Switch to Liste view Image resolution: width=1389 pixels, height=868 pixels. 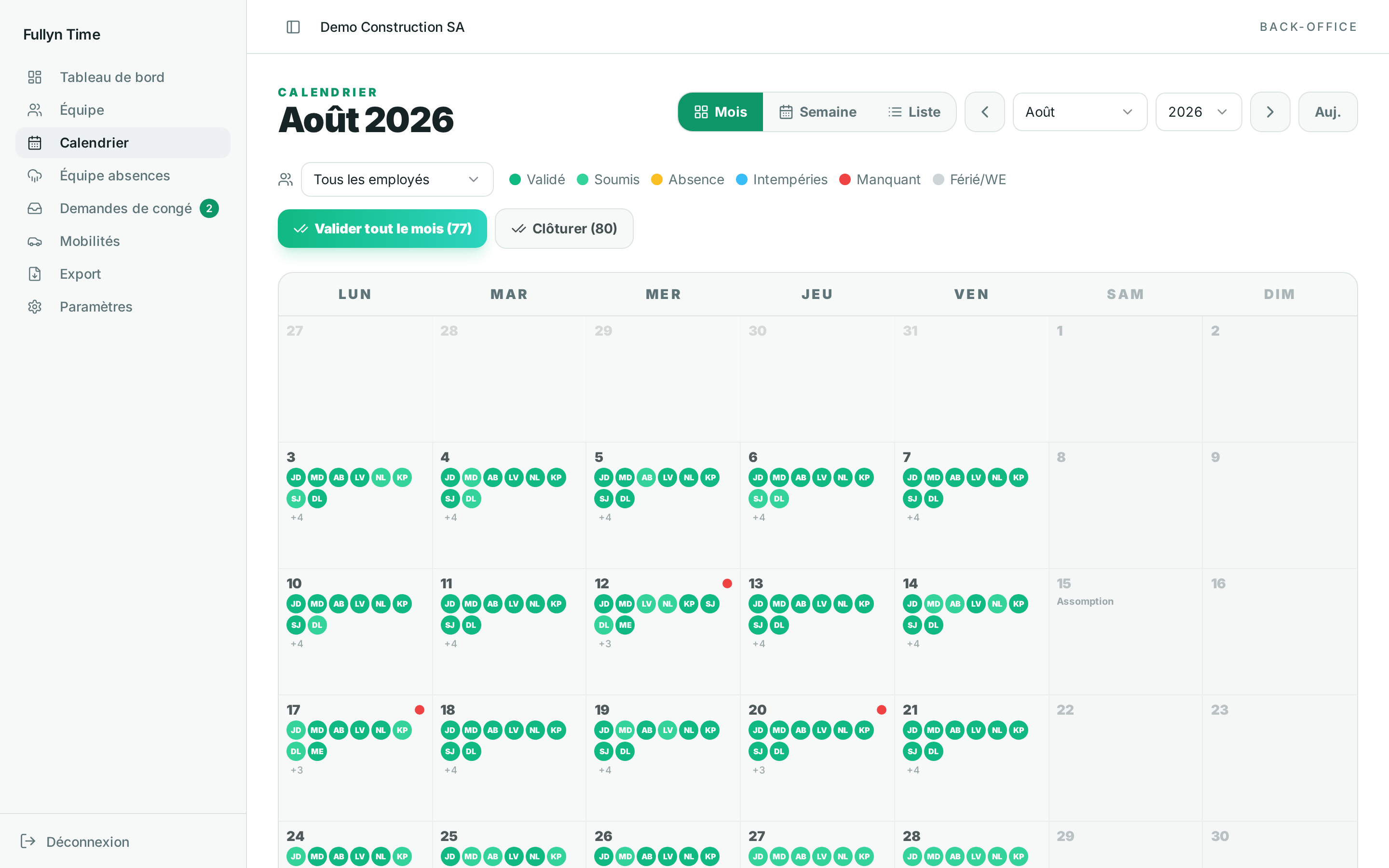pyautogui.click(x=914, y=112)
